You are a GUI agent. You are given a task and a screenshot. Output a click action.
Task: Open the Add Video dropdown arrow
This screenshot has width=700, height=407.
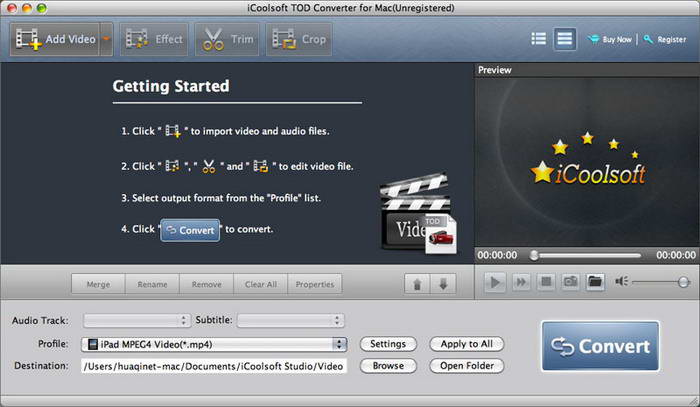click(x=106, y=39)
